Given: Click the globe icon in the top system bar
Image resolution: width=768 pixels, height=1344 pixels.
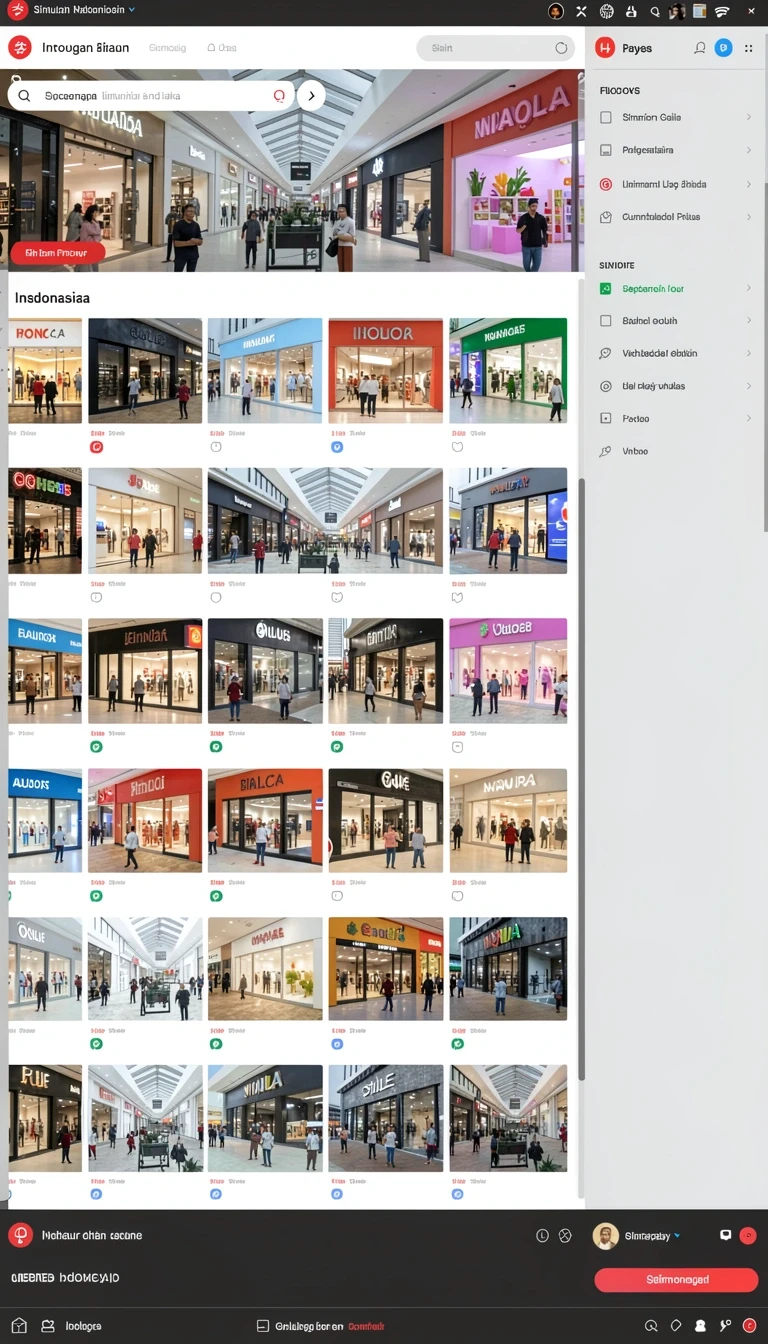Looking at the screenshot, I should coord(606,12).
